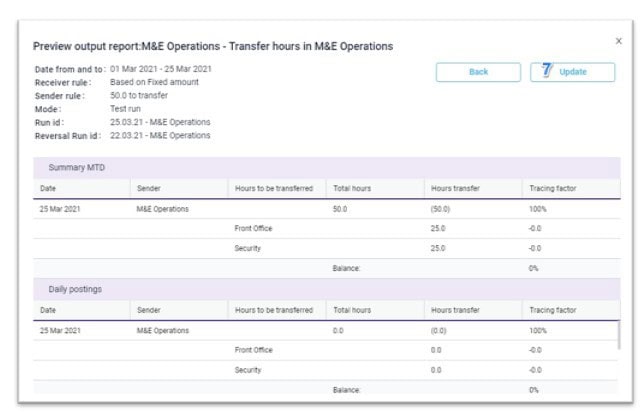Click Sender column header in Summary MTD
The width and height of the screenshot is (641, 413).
(147, 188)
